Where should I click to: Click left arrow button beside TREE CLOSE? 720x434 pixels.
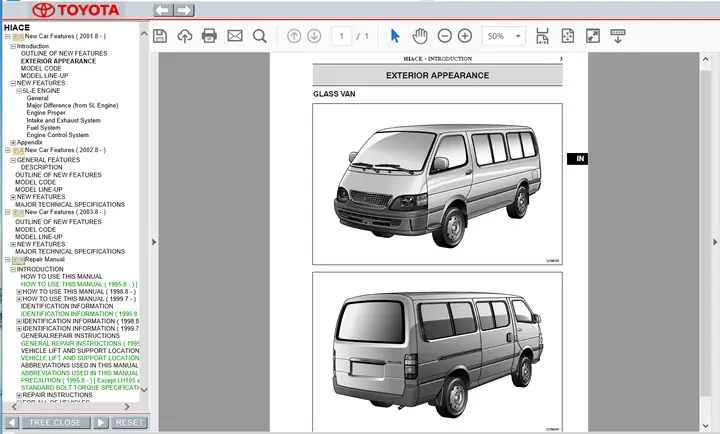click(x=11, y=423)
